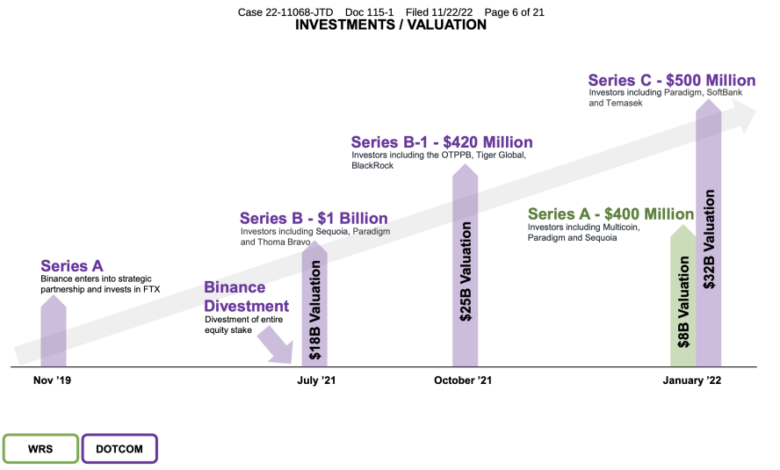Click the October '21 timeline marker

(x=463, y=381)
